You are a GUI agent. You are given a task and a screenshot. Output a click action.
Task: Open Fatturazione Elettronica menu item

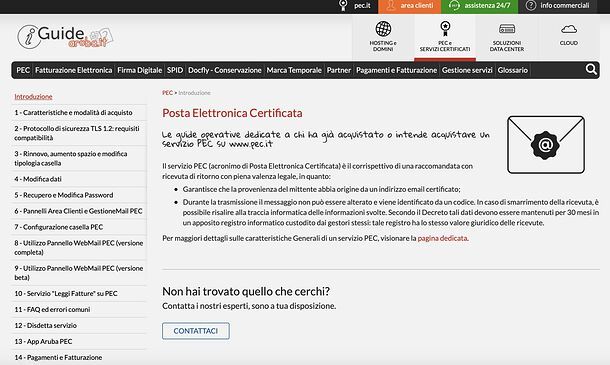[74, 70]
